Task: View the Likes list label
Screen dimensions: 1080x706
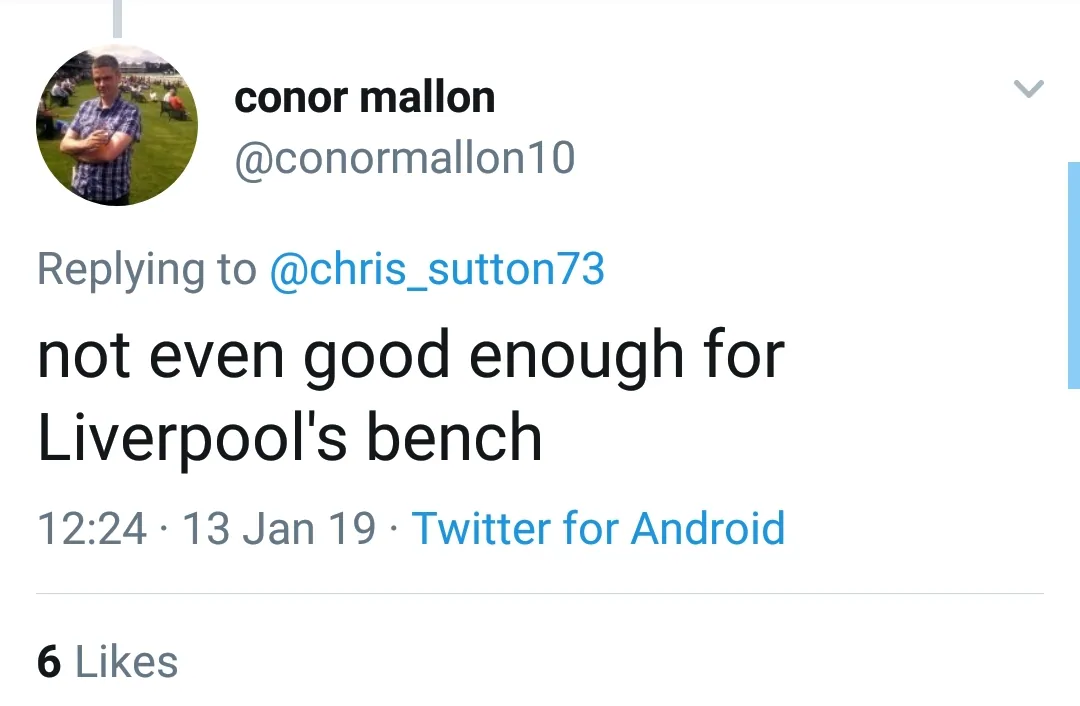Action: coord(127,662)
